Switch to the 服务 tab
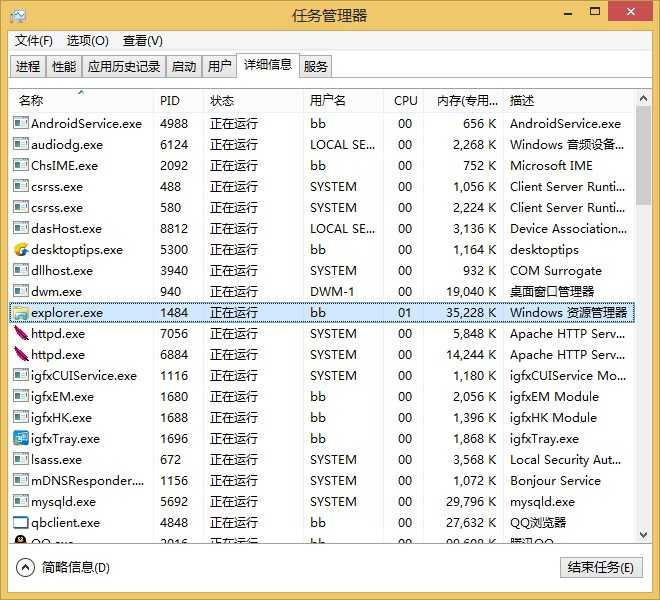This screenshot has width=660, height=600. [316, 67]
